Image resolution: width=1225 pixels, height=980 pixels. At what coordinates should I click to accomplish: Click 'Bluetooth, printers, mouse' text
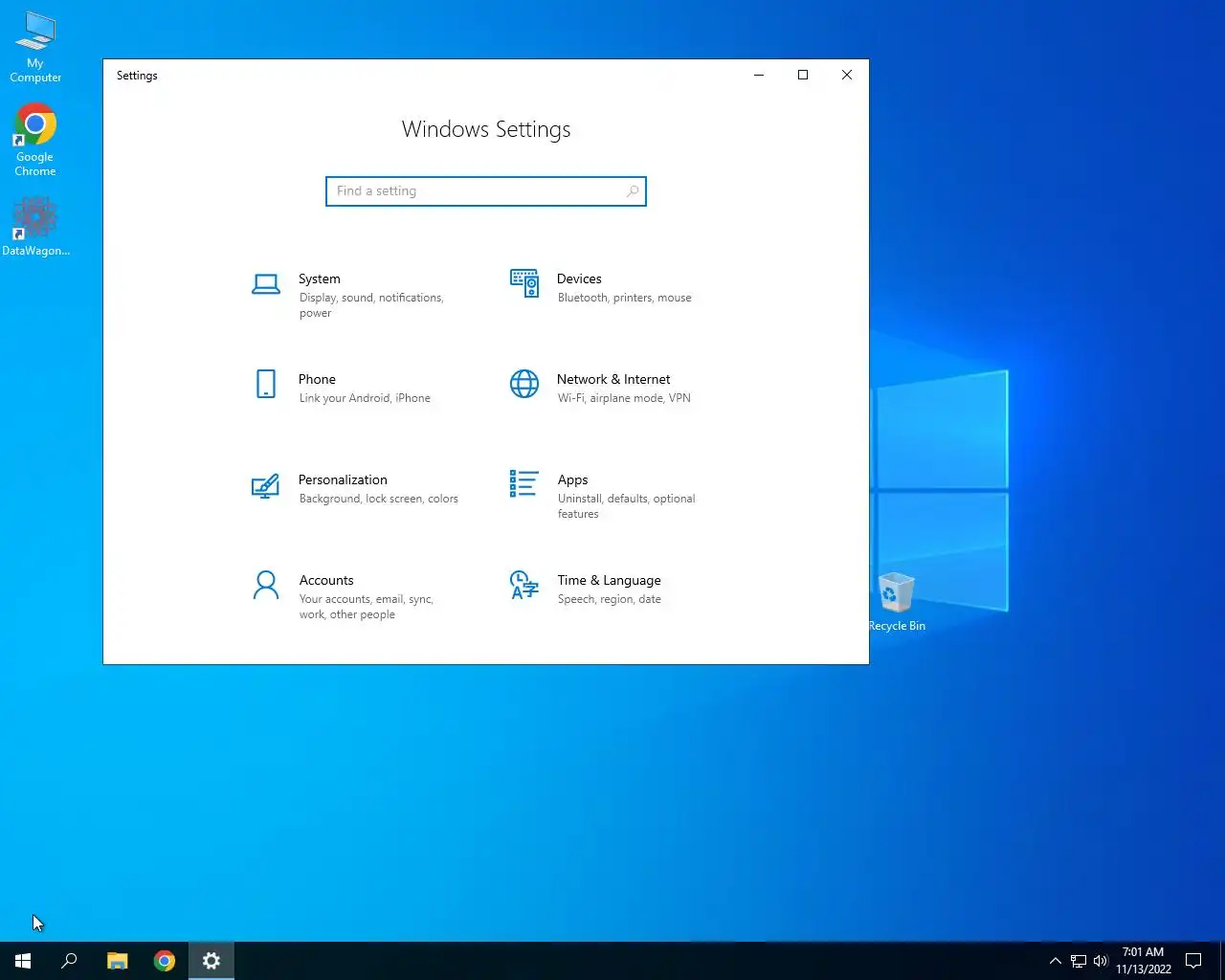tap(624, 298)
